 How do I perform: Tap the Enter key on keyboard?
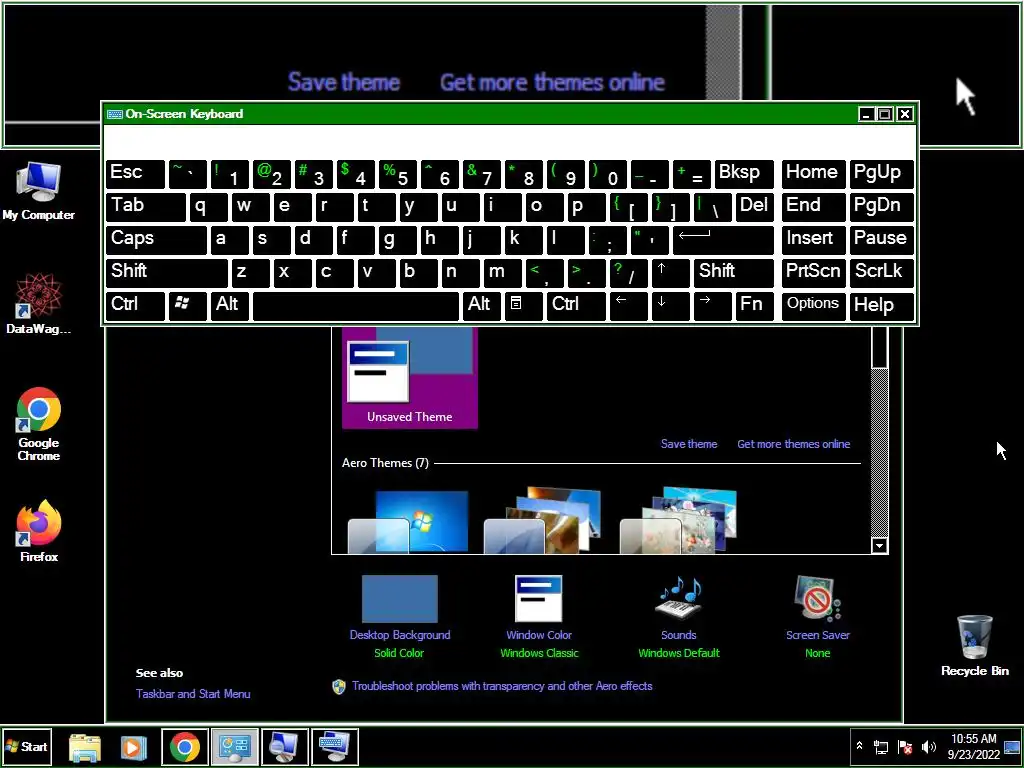pyautogui.click(x=723, y=239)
